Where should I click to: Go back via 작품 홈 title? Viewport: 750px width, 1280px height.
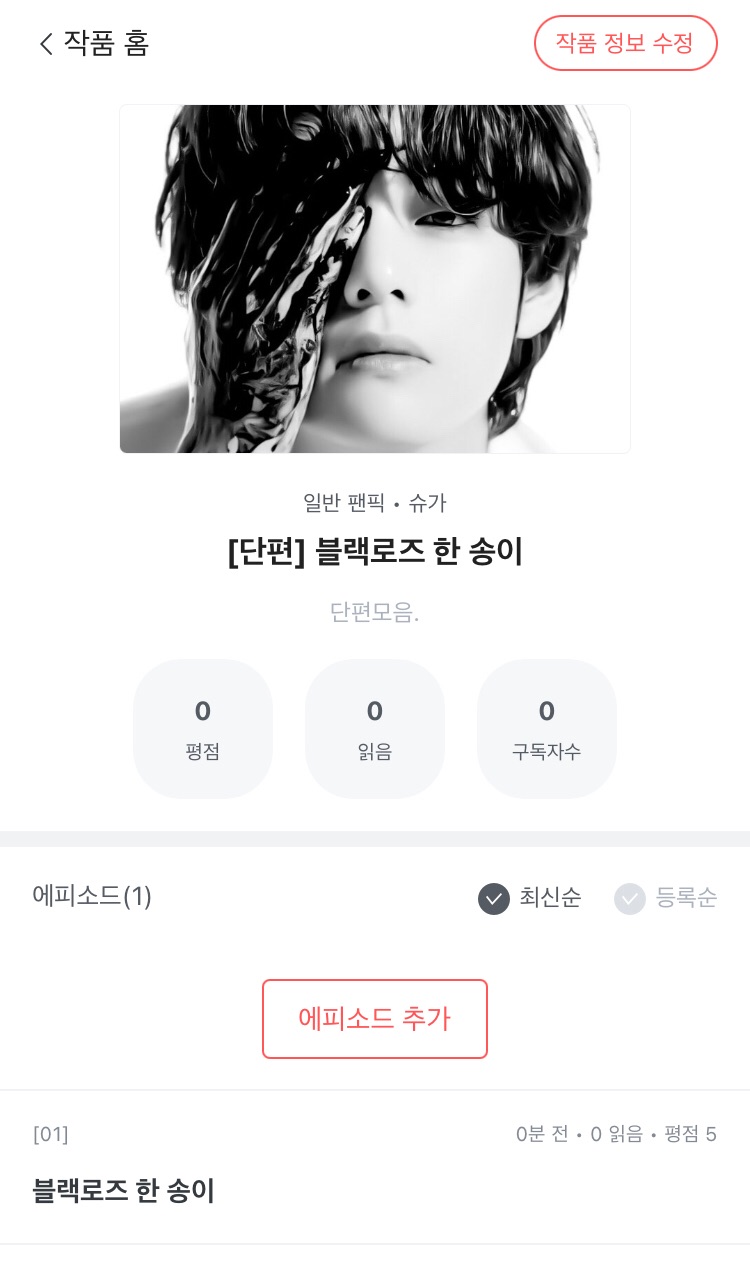(x=106, y=44)
